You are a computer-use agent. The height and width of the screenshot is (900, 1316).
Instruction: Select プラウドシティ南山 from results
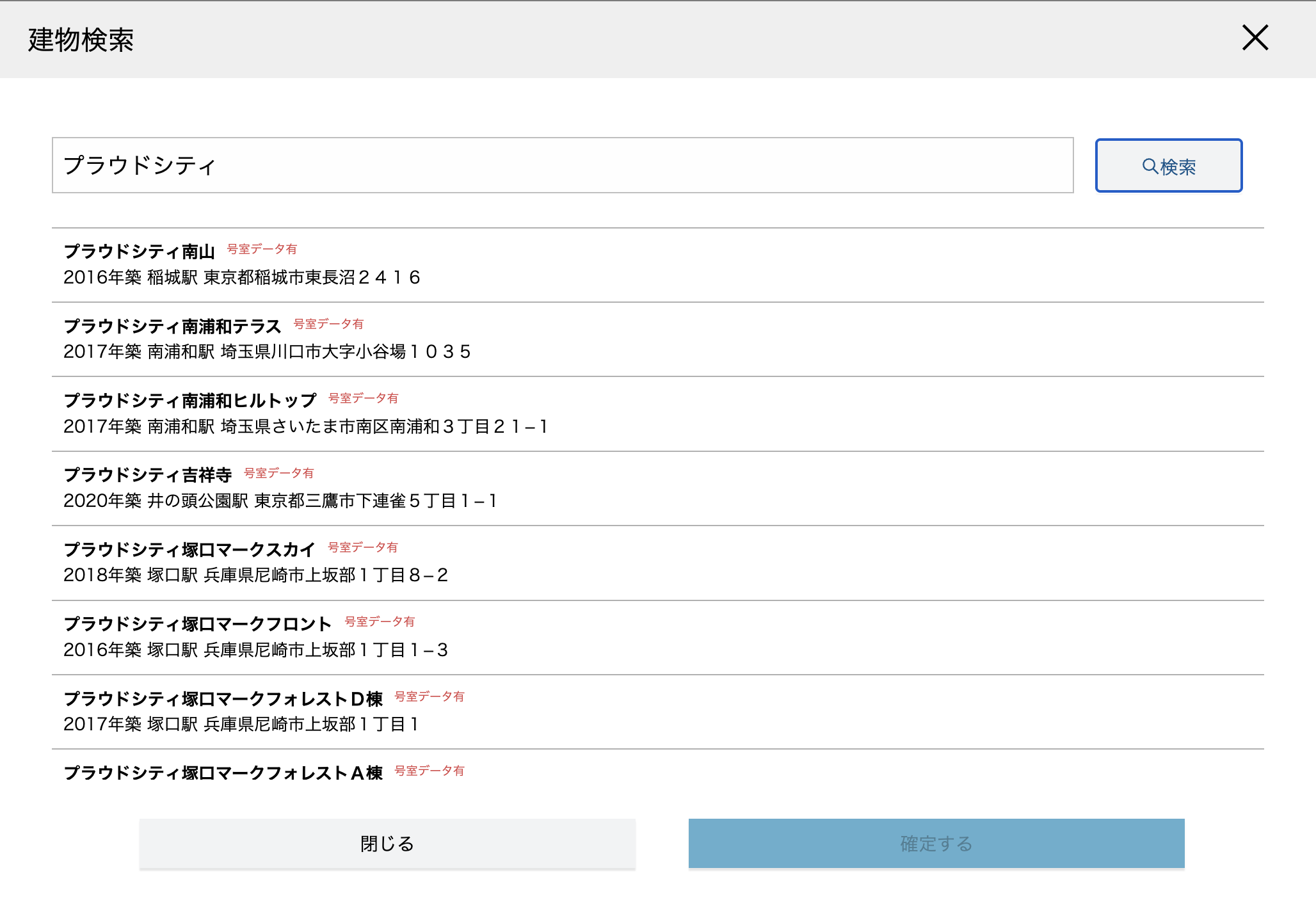(139, 252)
